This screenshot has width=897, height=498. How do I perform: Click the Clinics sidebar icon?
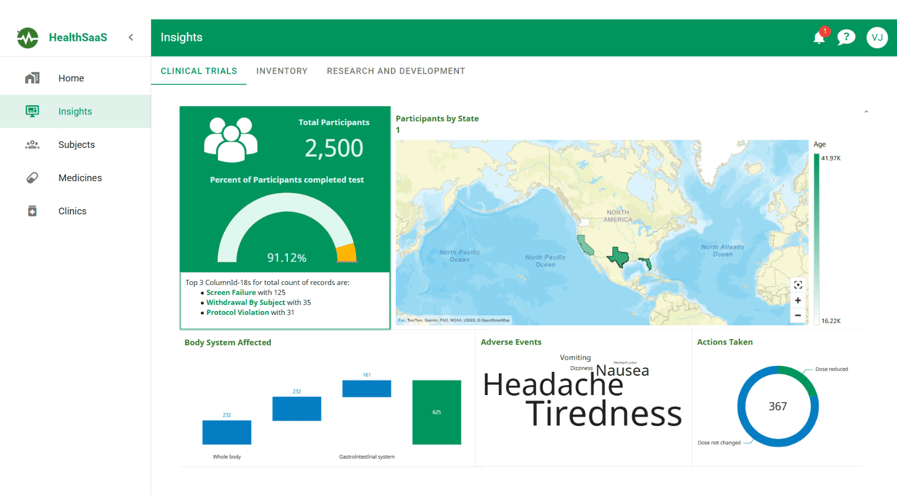coord(32,211)
